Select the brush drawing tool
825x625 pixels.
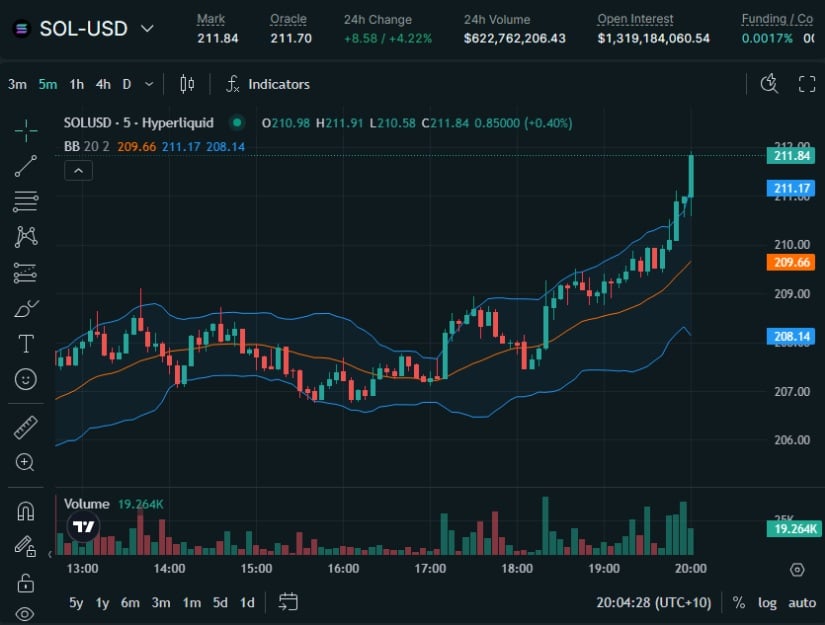coord(26,309)
